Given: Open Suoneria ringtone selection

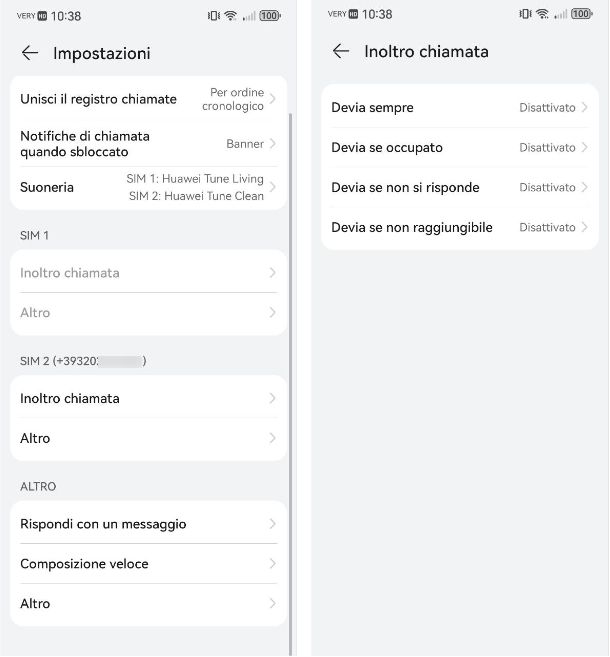Looking at the screenshot, I should (x=148, y=187).
